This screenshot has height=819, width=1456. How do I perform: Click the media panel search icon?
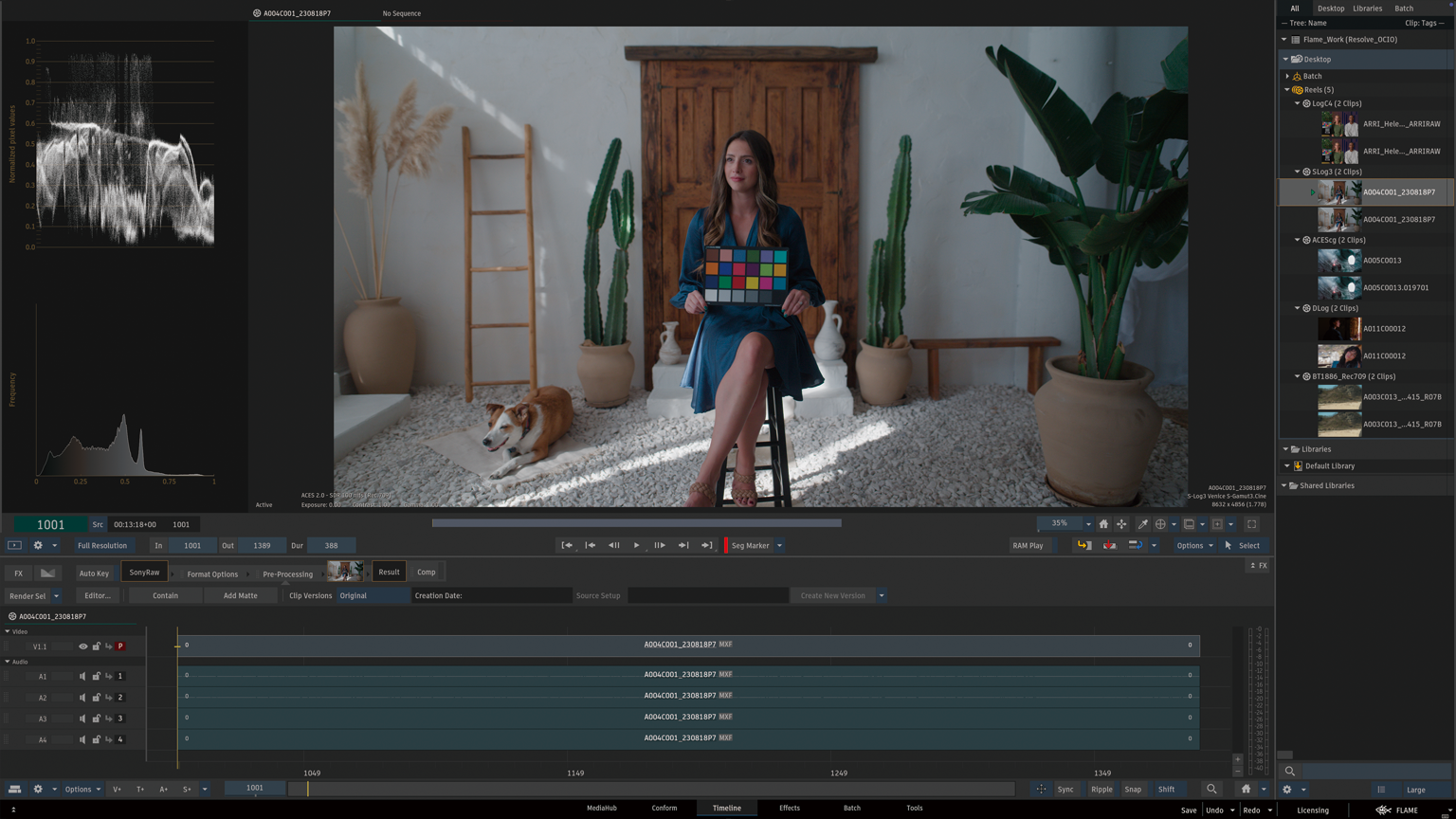1289,772
